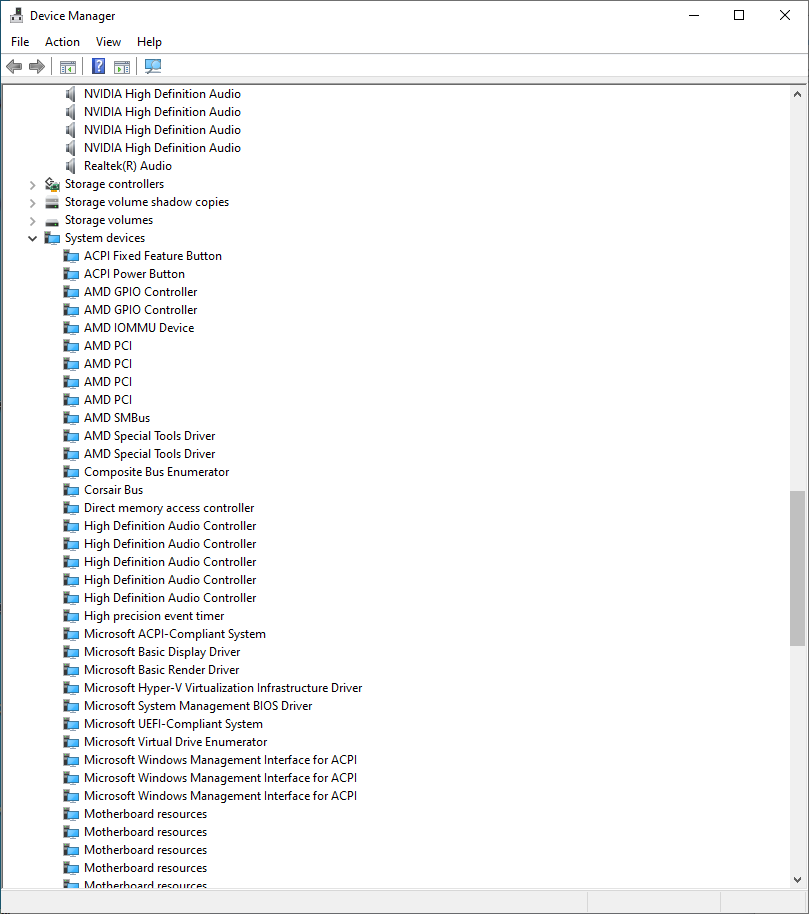Click the Show/Hide Action Pane icon
This screenshot has width=809, height=914.
tap(122, 67)
